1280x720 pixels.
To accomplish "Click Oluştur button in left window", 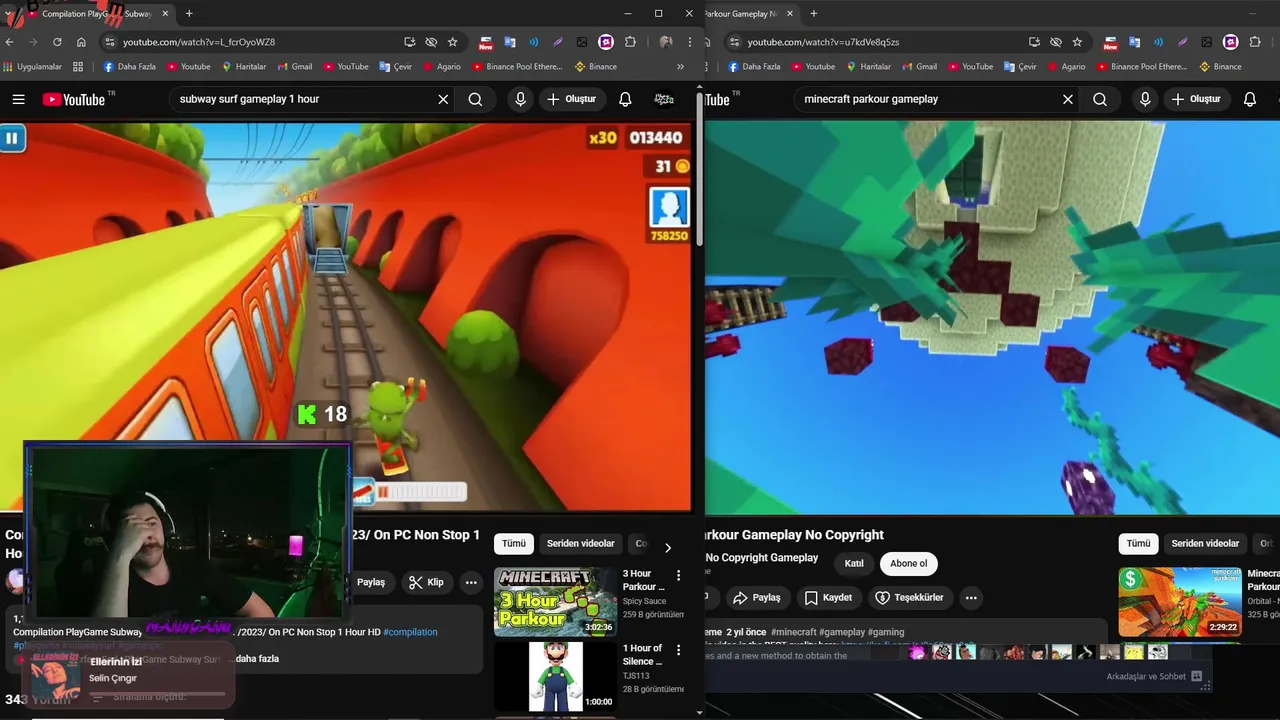I will pos(571,99).
